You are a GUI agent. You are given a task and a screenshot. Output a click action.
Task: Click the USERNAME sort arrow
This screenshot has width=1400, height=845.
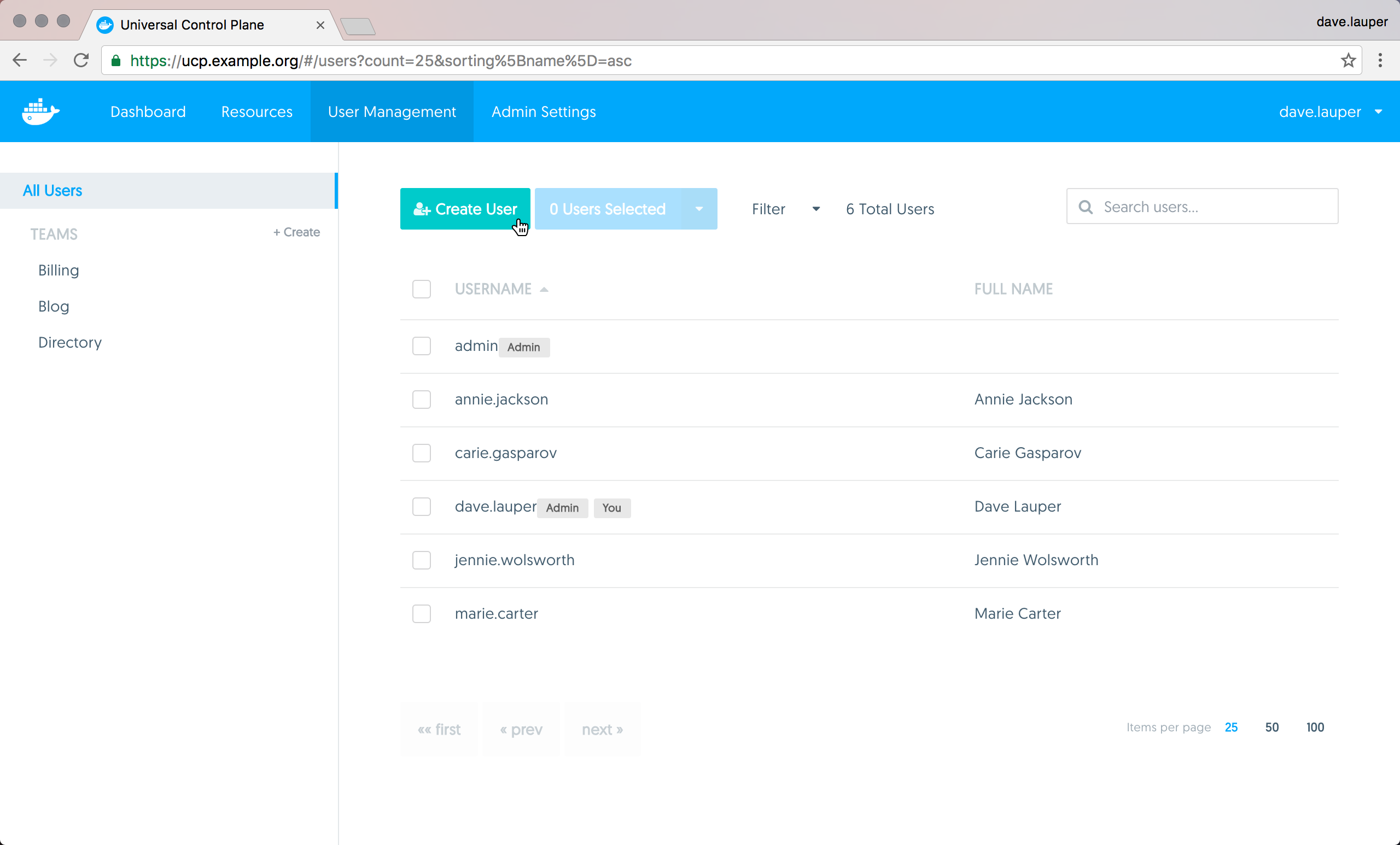(x=544, y=289)
